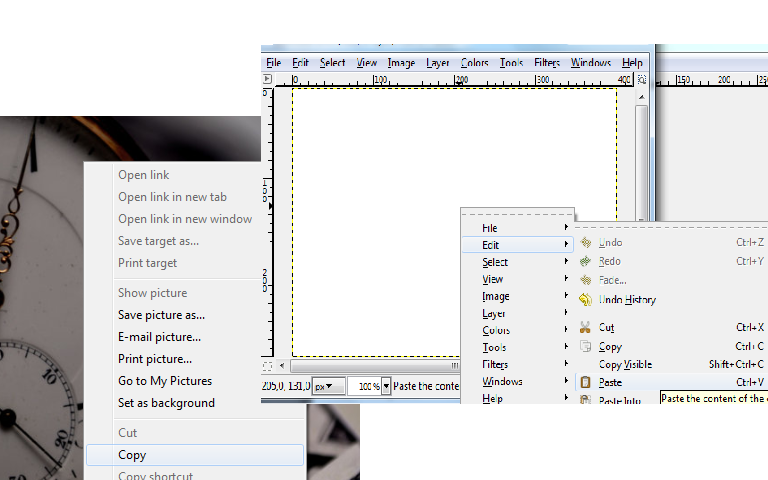768x480 pixels.
Task: Click the Undo arrow icon in Edit submenu
Action: pos(585,242)
